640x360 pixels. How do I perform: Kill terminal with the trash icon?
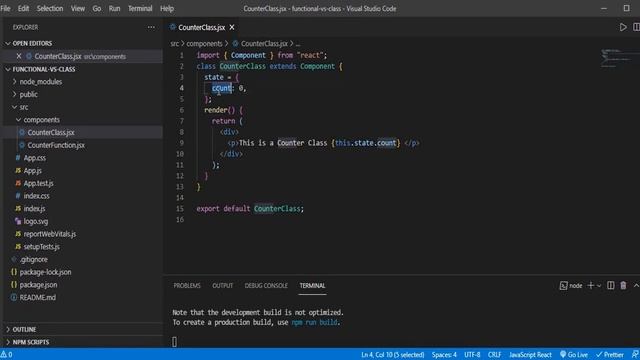[623, 286]
